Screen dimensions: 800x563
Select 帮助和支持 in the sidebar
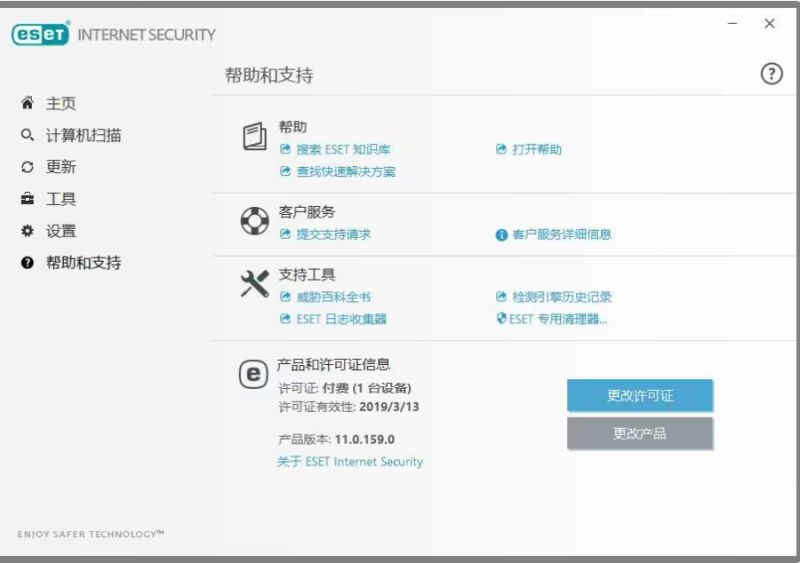[84, 262]
